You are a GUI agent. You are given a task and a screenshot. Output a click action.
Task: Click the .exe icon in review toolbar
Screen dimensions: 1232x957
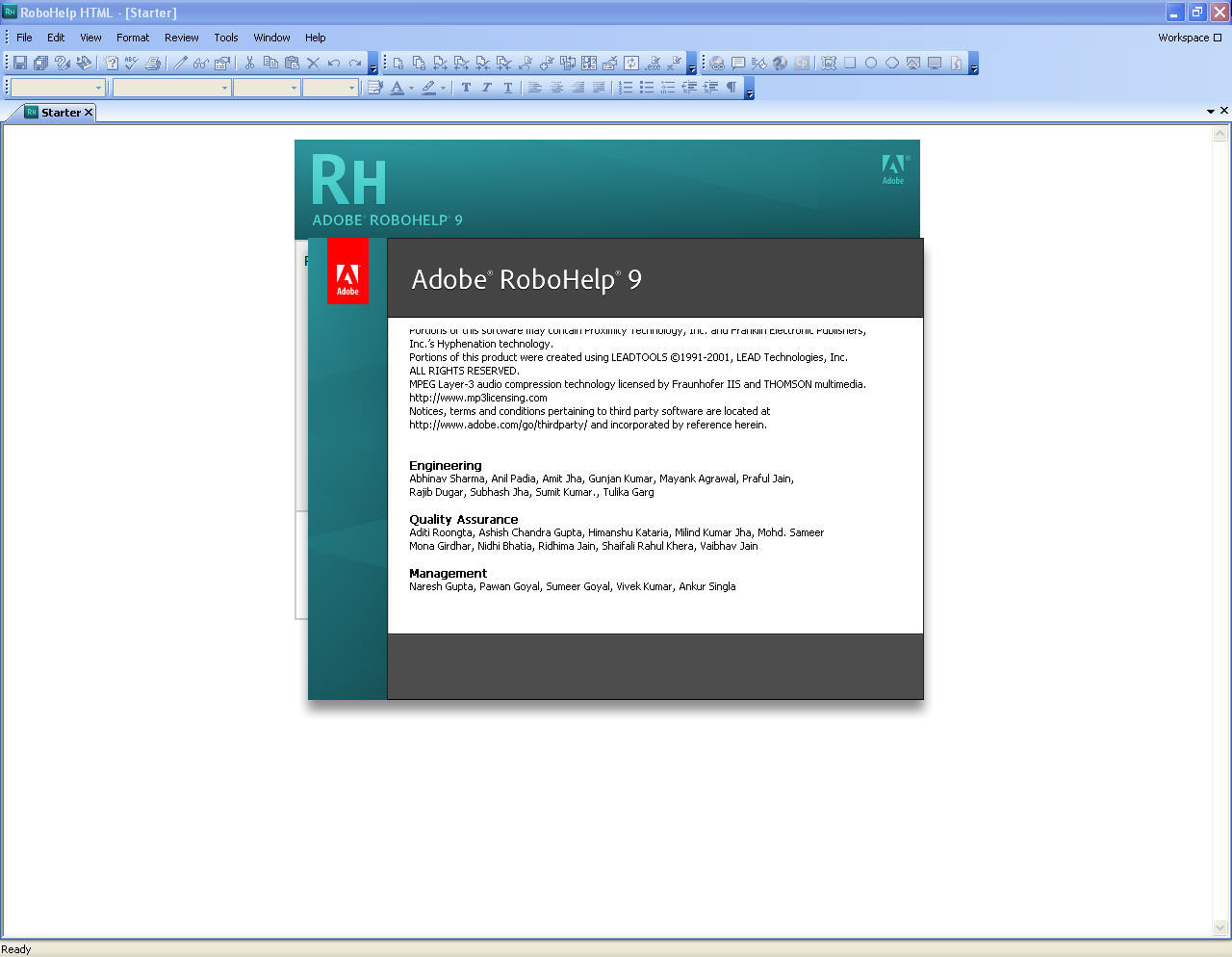653,63
